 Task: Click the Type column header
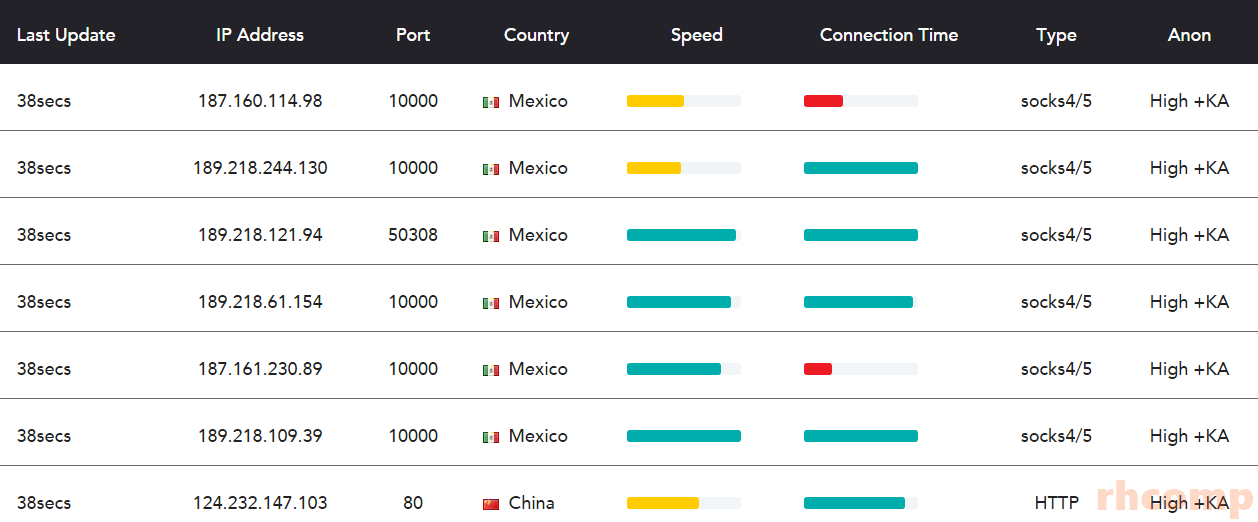coord(1056,35)
